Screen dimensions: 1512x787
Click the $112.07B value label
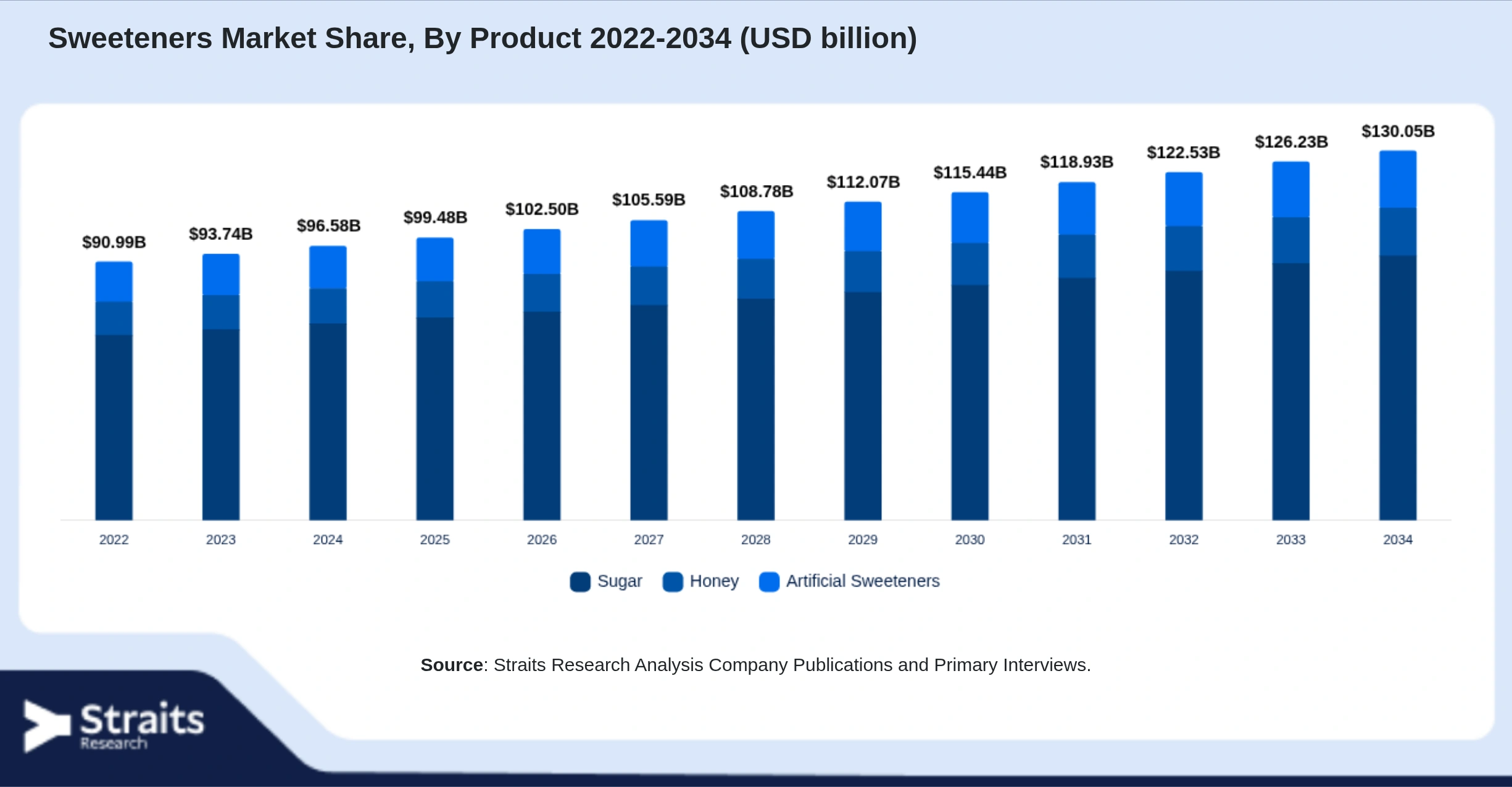(863, 182)
